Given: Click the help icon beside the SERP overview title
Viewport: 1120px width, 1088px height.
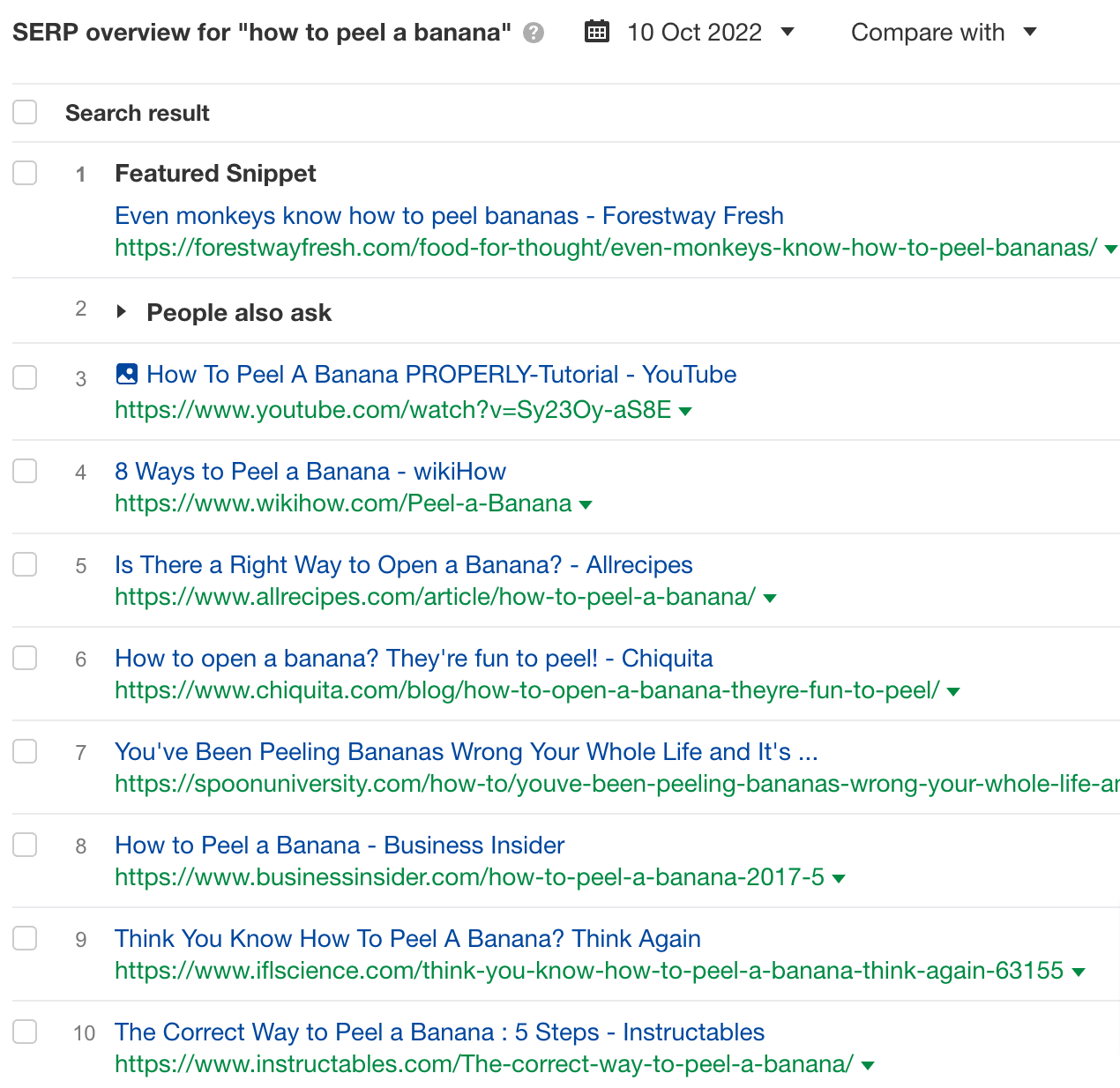Looking at the screenshot, I should [x=533, y=33].
